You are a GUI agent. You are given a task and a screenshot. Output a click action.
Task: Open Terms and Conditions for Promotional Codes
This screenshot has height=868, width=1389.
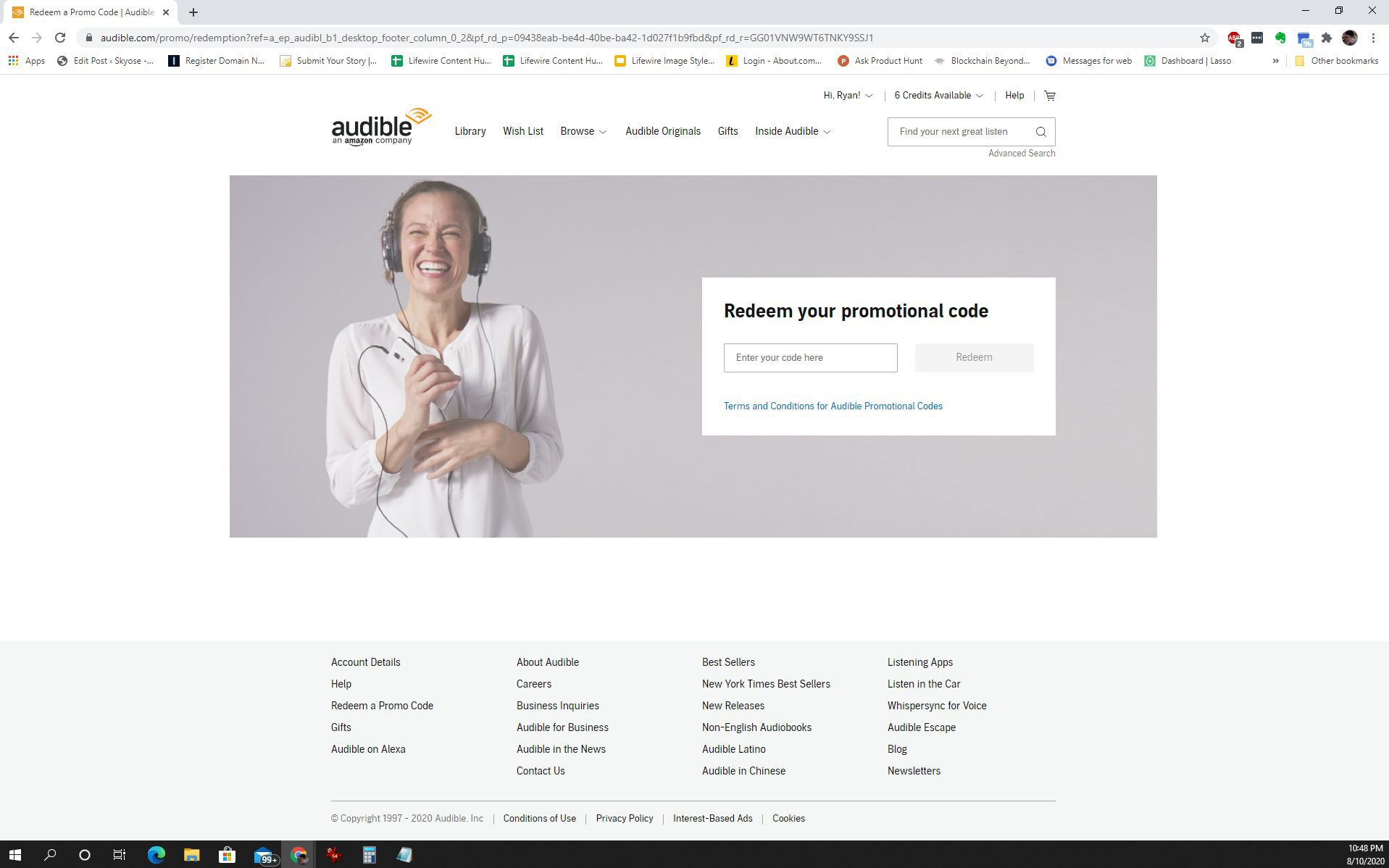(x=833, y=406)
